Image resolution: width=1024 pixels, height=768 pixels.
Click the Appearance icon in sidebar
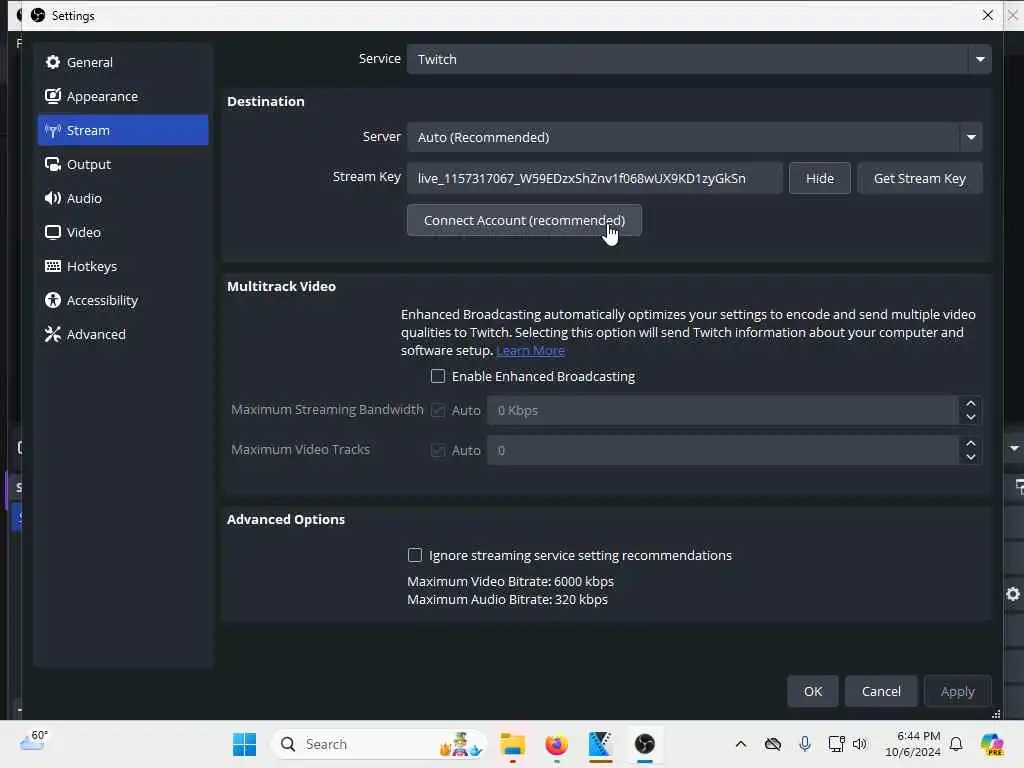(53, 96)
